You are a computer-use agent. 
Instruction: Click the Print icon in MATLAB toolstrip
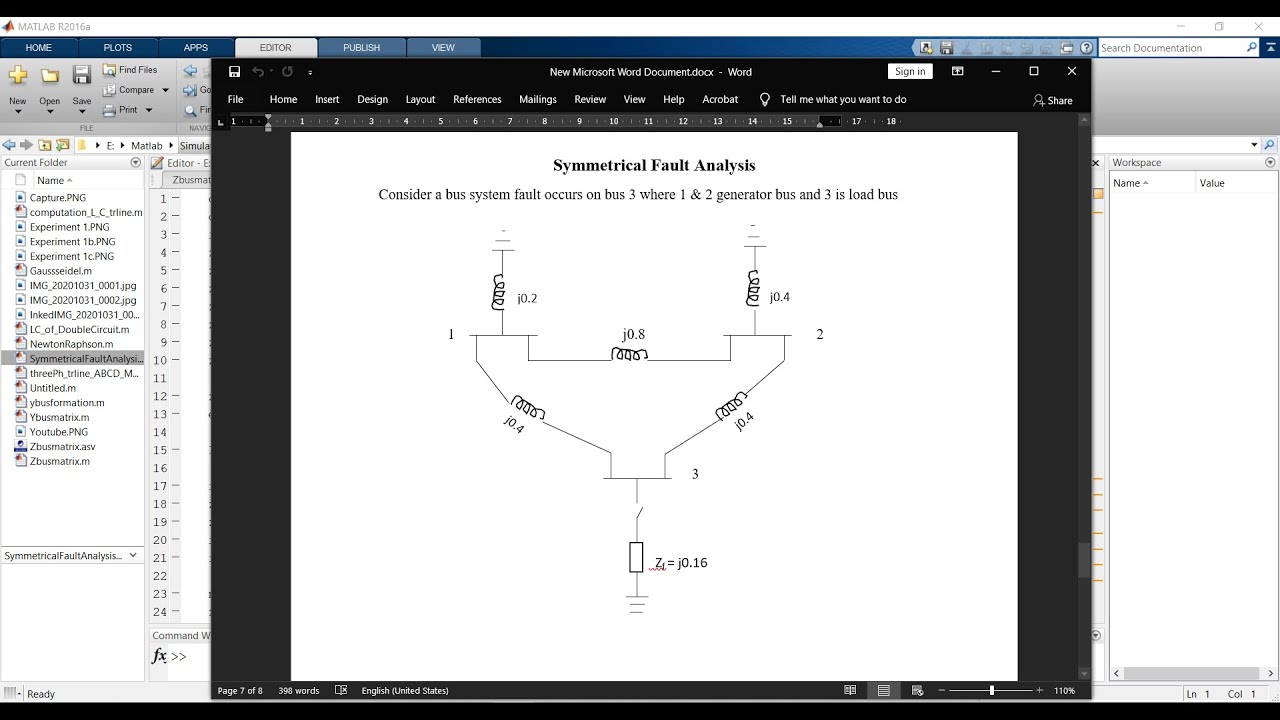[x=110, y=110]
